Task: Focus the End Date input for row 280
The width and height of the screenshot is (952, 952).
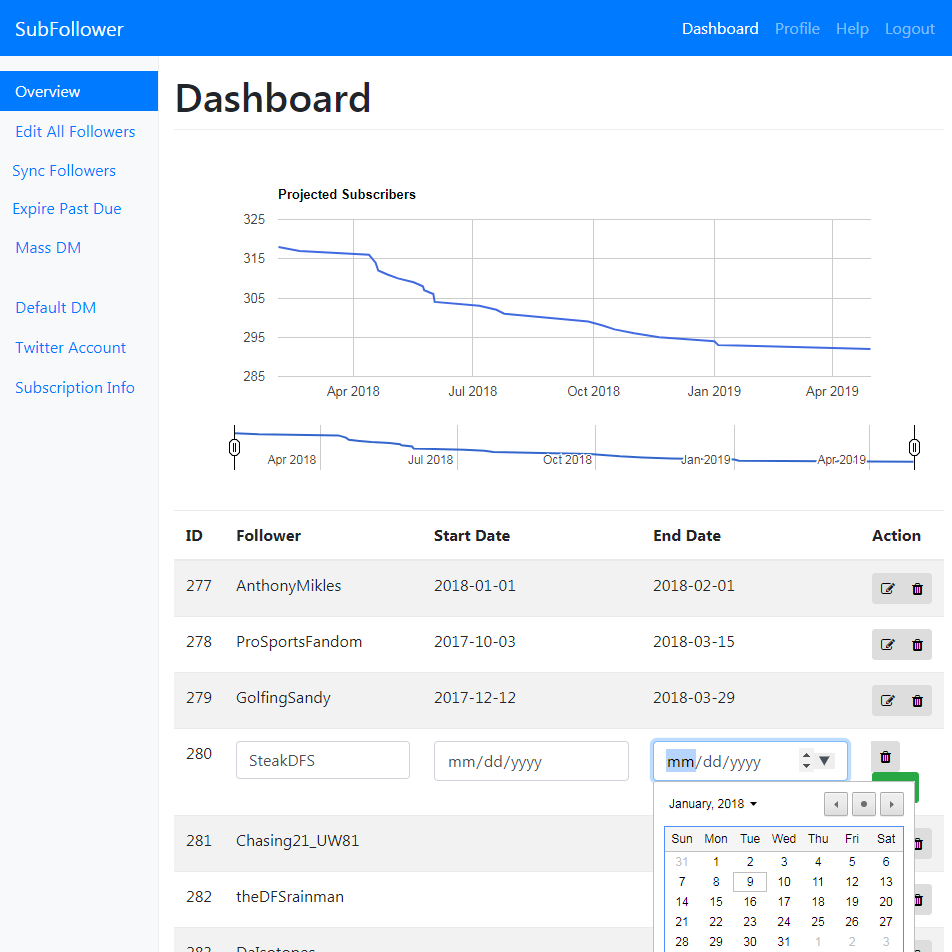Action: coord(750,761)
